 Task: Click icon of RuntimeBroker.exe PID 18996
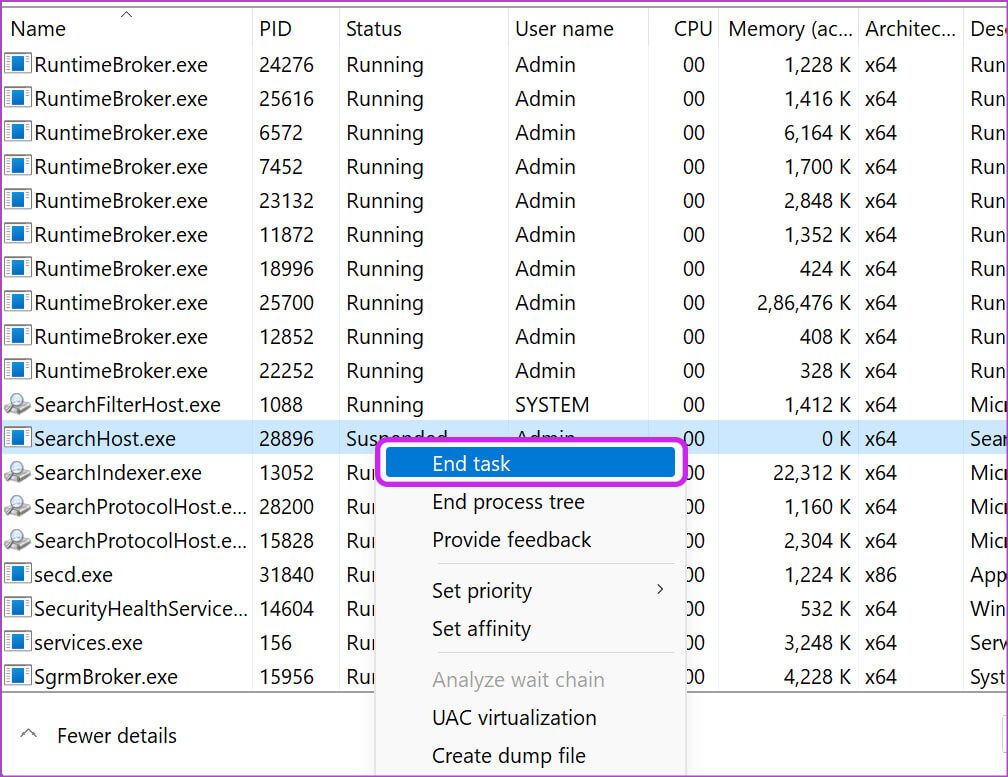click(x=17, y=269)
